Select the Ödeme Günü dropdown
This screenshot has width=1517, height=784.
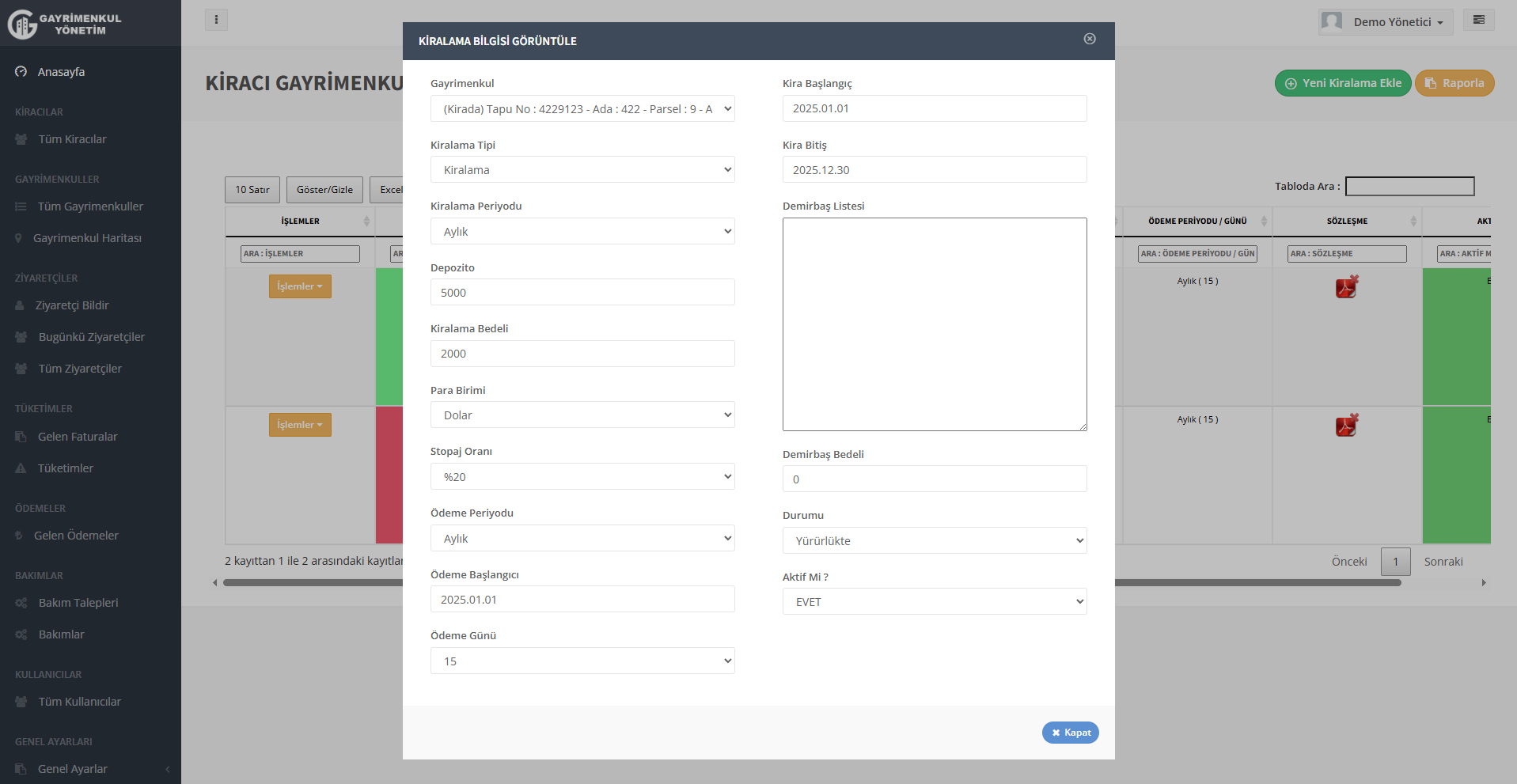tap(582, 661)
